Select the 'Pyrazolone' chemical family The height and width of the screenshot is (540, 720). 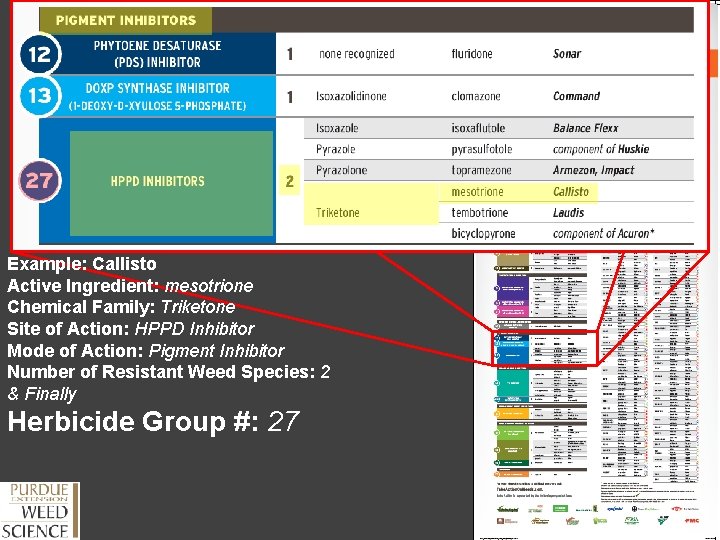(x=342, y=170)
